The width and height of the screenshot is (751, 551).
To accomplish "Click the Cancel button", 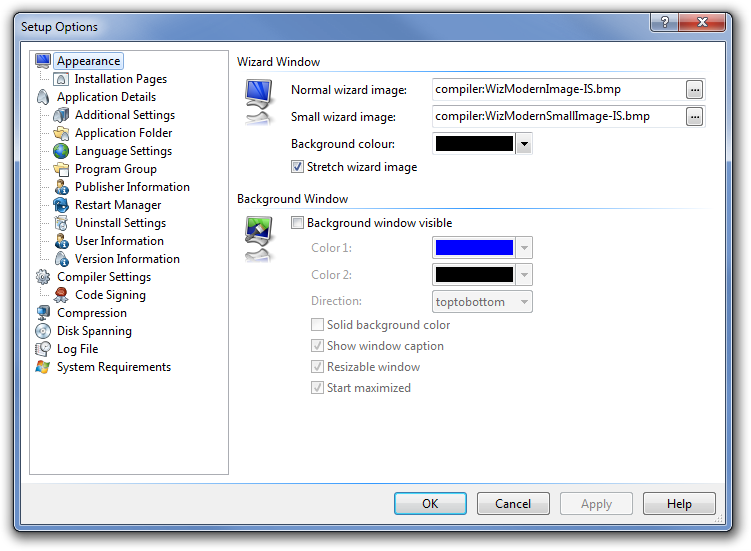I will [x=513, y=504].
